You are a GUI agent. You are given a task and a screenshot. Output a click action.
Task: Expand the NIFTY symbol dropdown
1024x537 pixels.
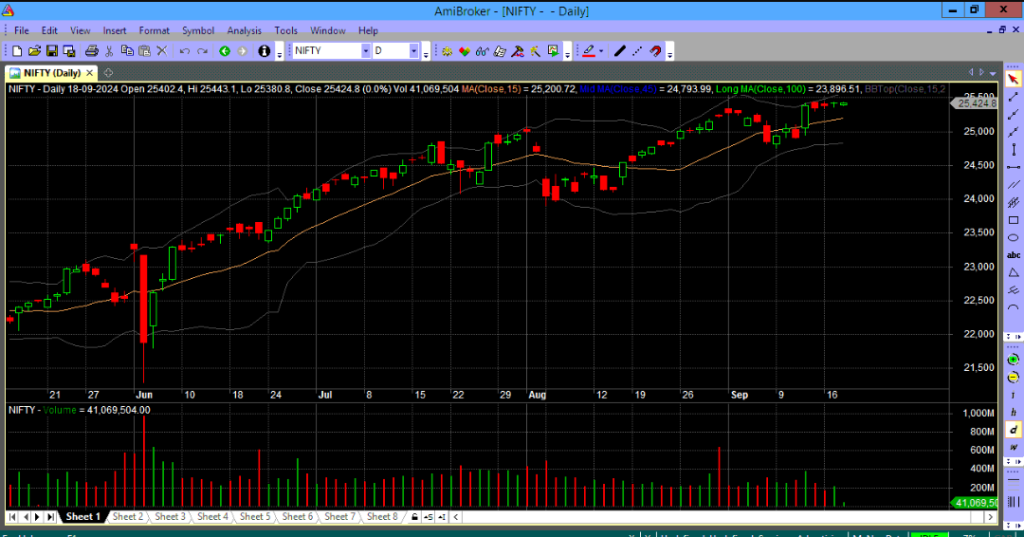(365, 51)
